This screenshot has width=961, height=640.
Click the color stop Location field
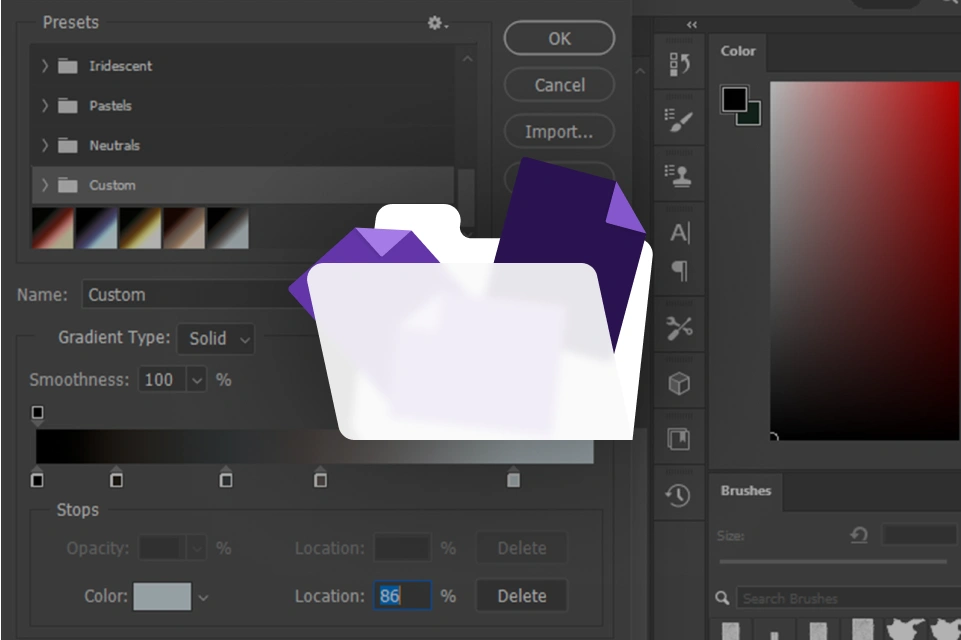click(402, 596)
